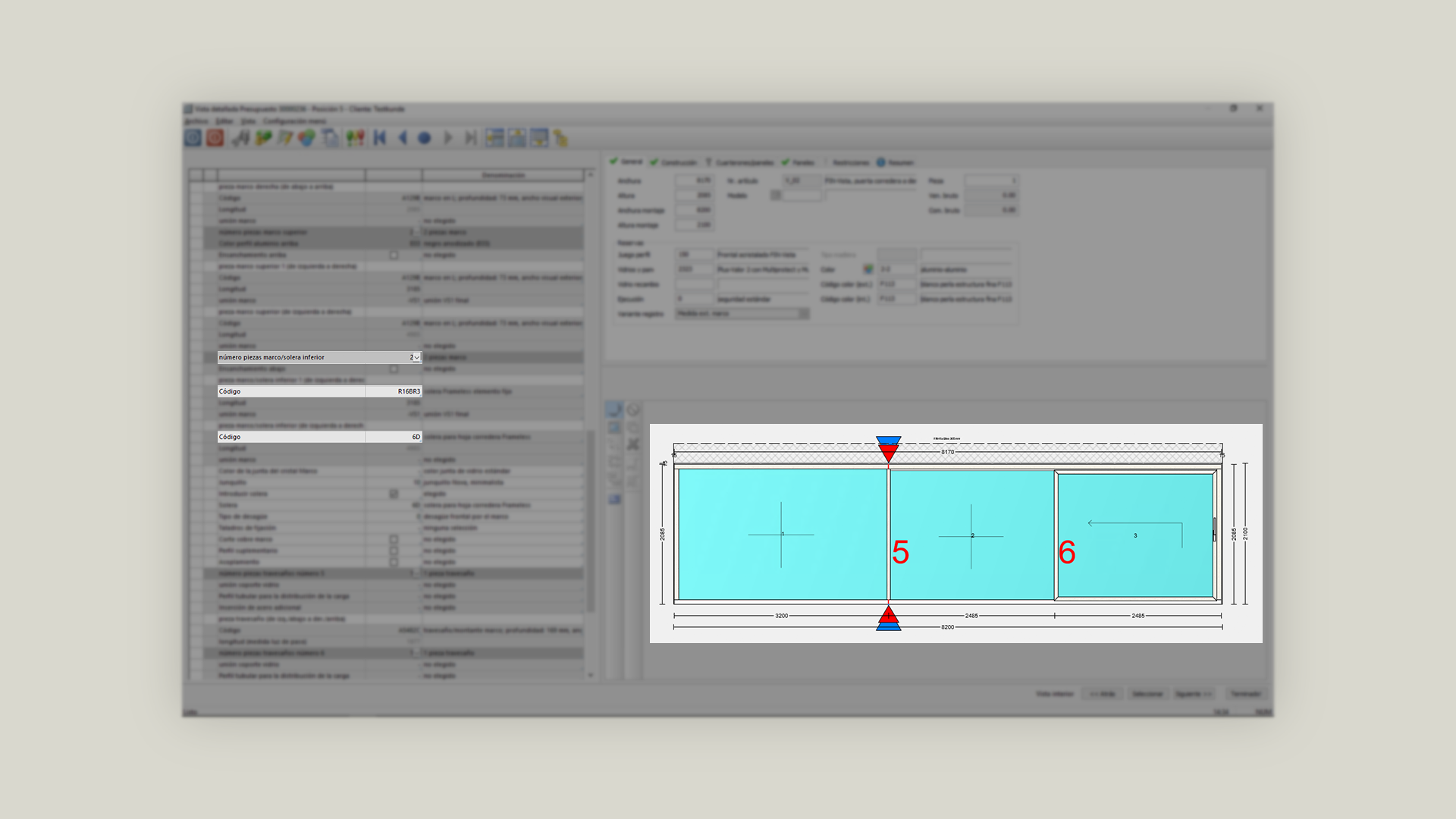Click the red square toolbar icon
The image size is (1456, 819).
click(x=215, y=138)
